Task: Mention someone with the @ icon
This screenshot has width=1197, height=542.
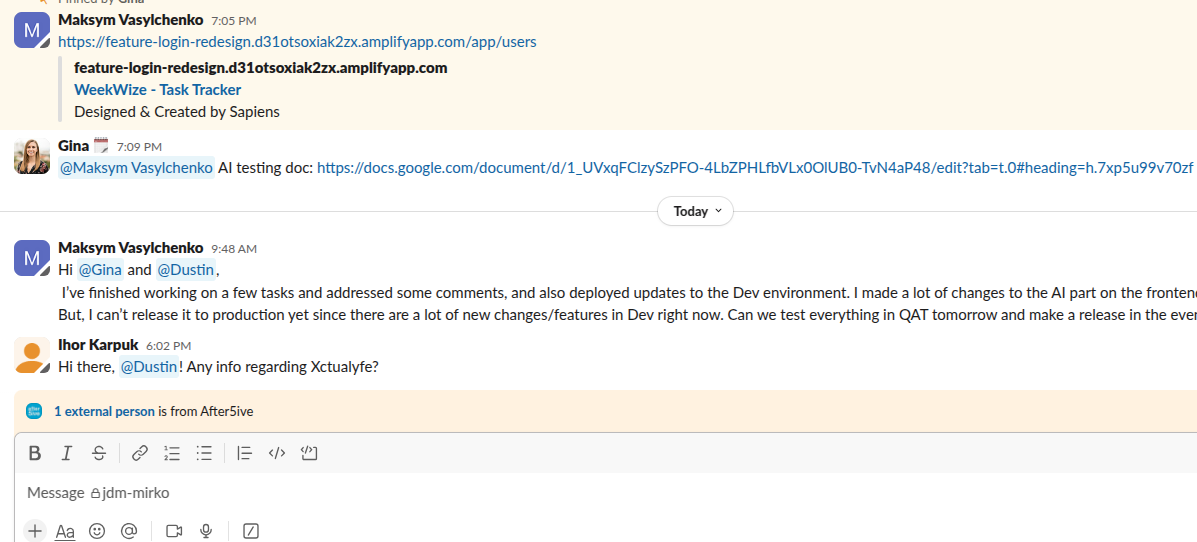Action: [129, 531]
